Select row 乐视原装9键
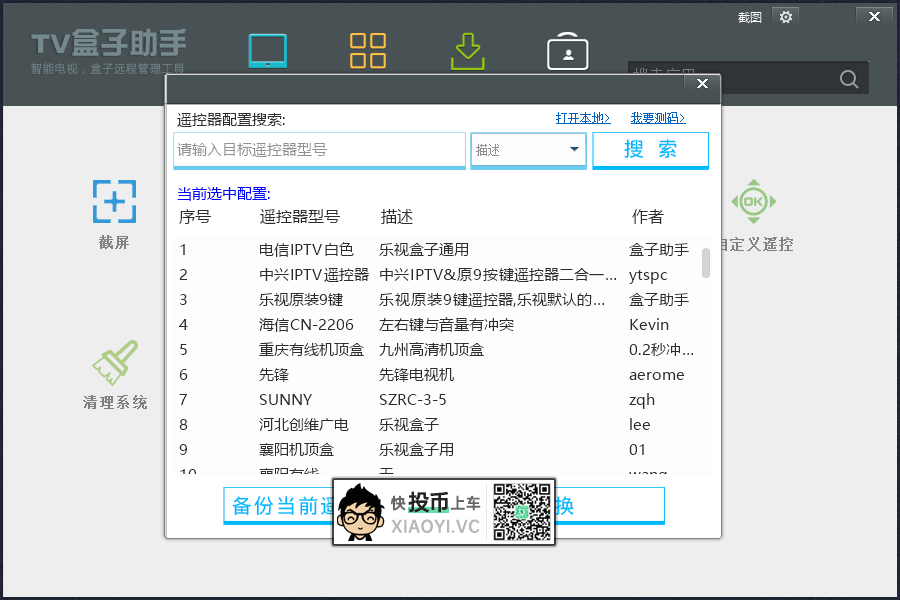This screenshot has width=900, height=600. 436,300
